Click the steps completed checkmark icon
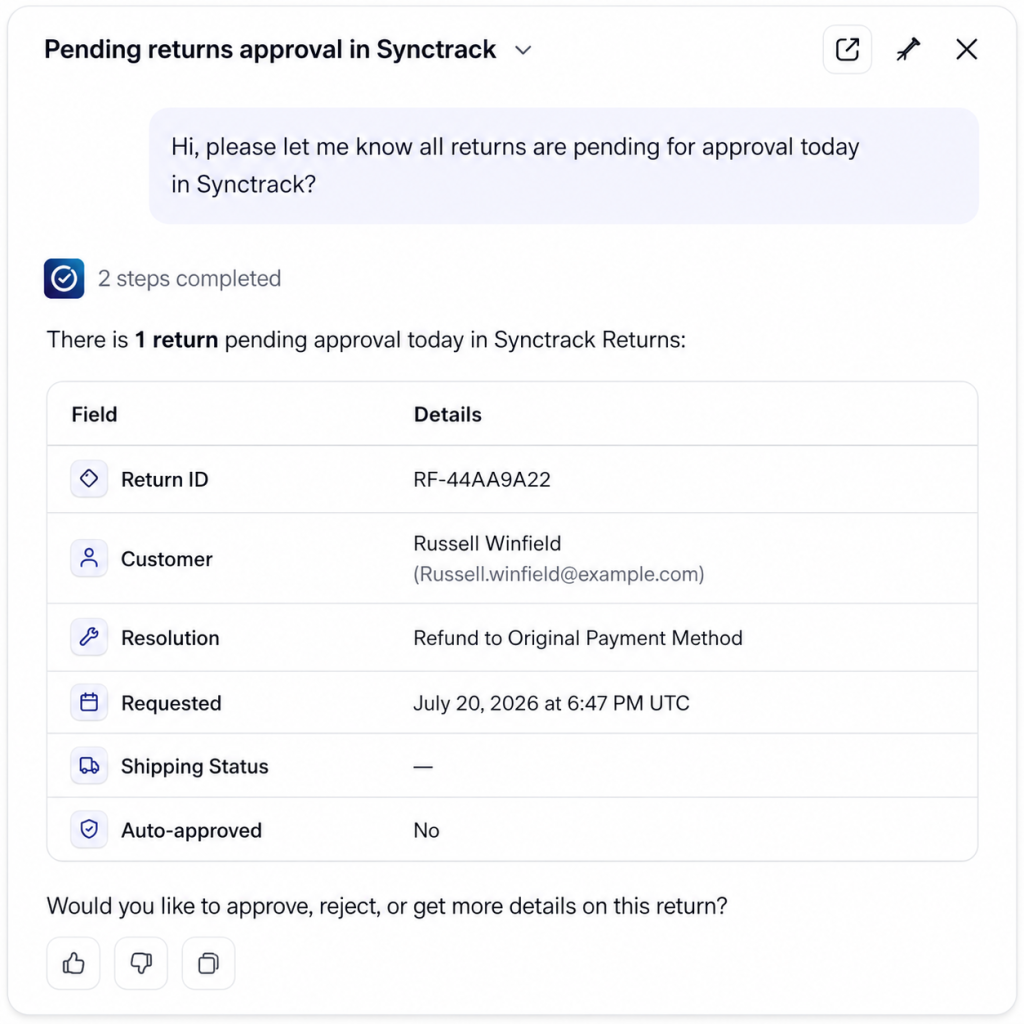 (x=64, y=279)
